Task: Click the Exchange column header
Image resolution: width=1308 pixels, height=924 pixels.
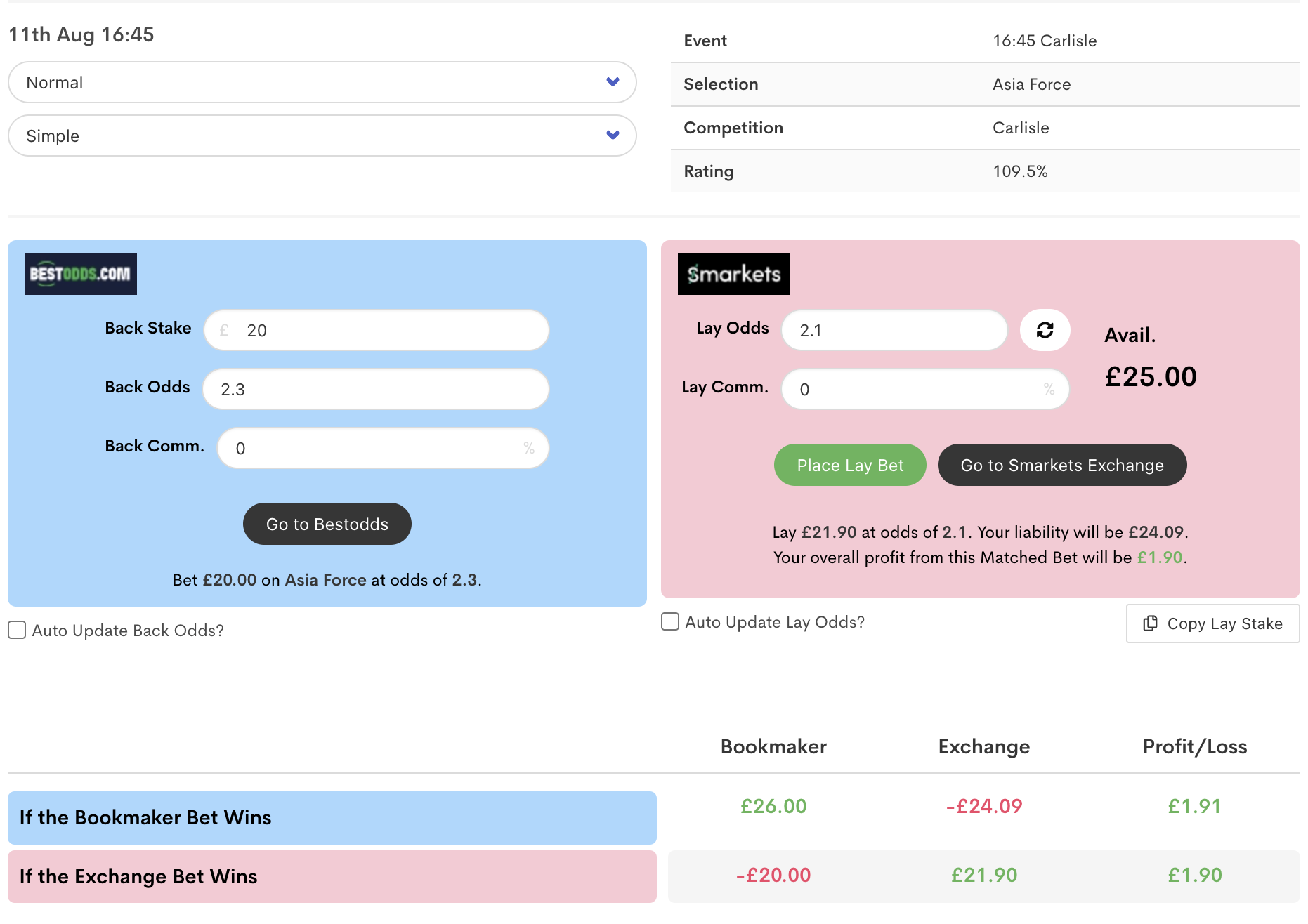Action: point(984,746)
